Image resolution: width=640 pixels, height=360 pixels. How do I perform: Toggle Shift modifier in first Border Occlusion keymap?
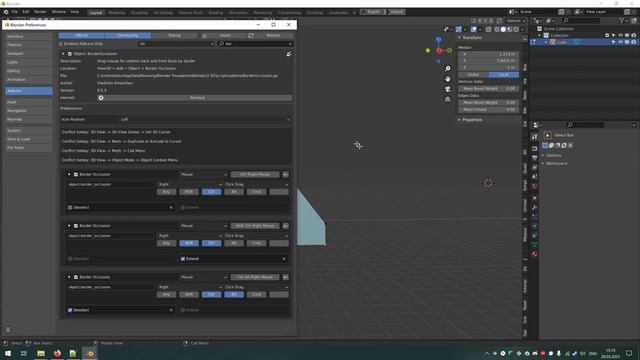point(189,192)
